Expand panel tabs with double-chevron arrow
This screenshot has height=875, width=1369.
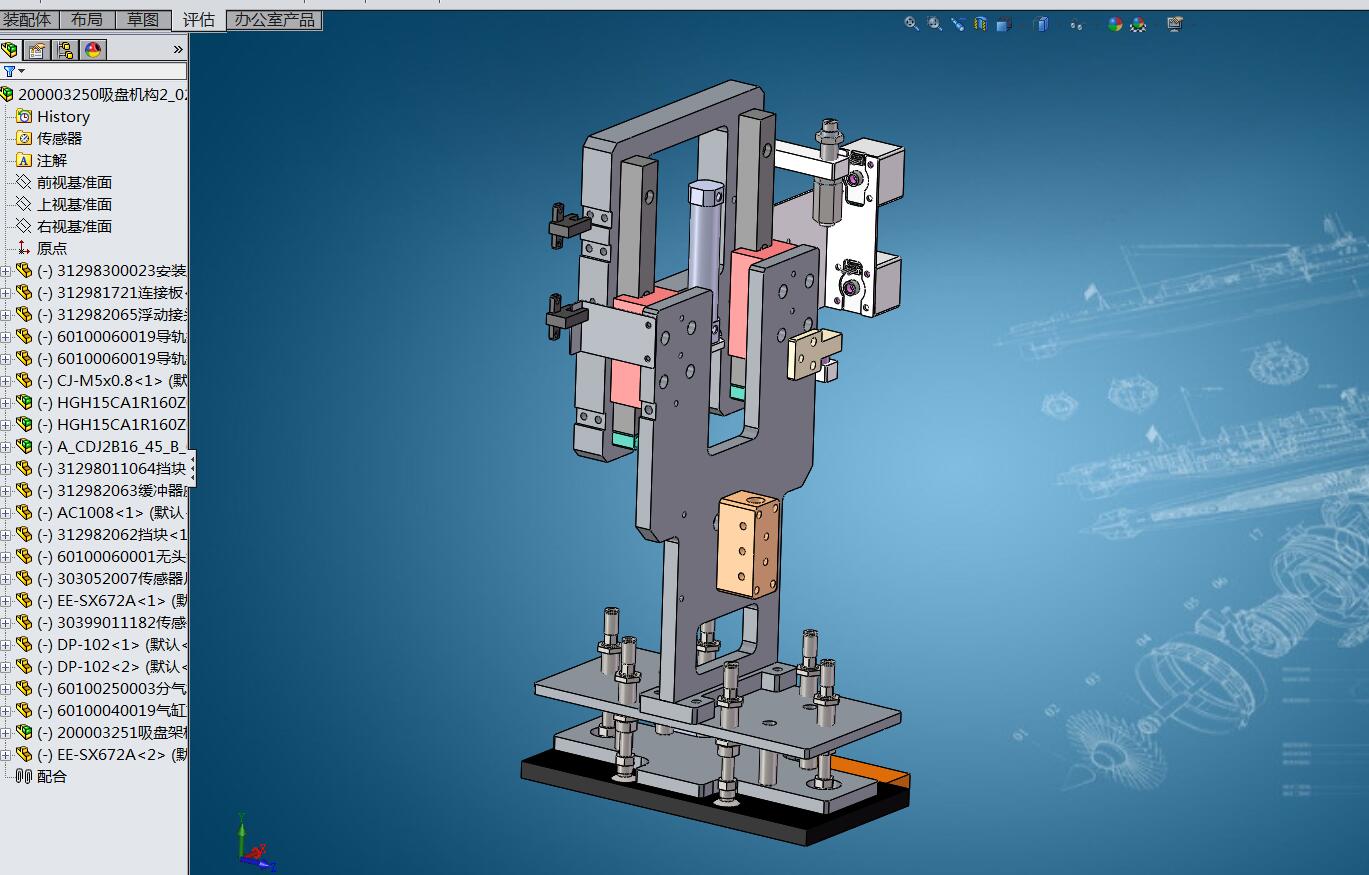178,49
